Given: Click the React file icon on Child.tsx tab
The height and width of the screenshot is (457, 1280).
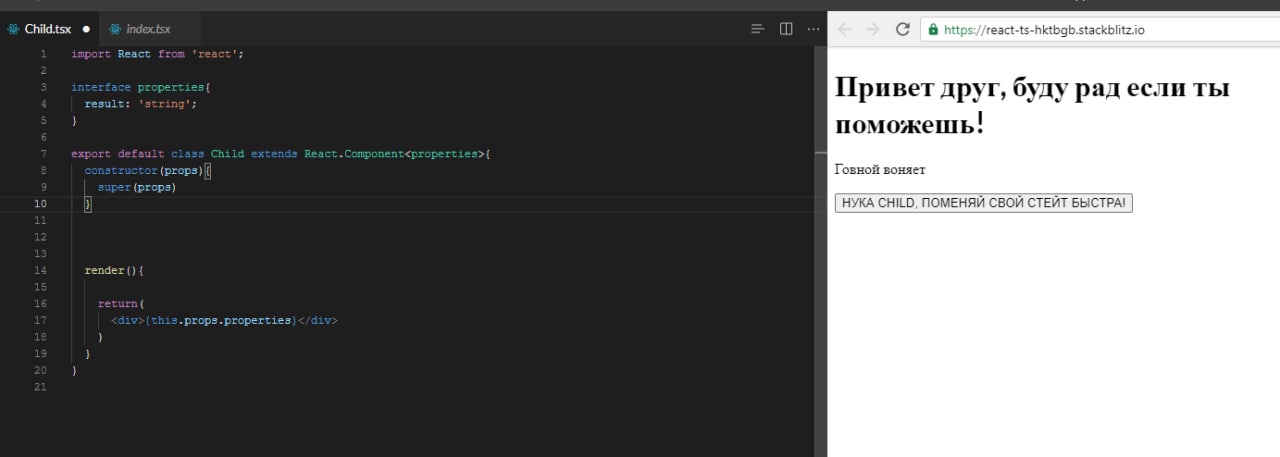Looking at the screenshot, I should 13,29.
